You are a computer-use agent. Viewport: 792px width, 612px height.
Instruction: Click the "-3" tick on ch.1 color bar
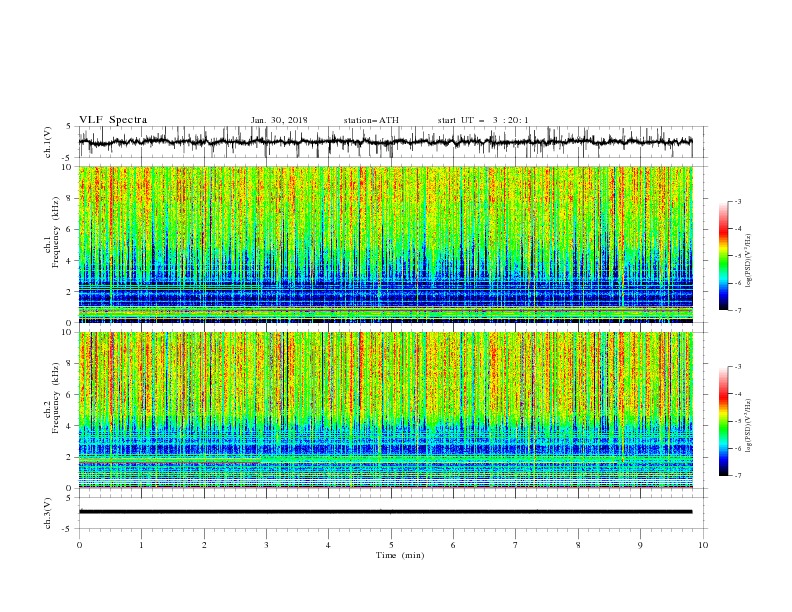point(738,201)
